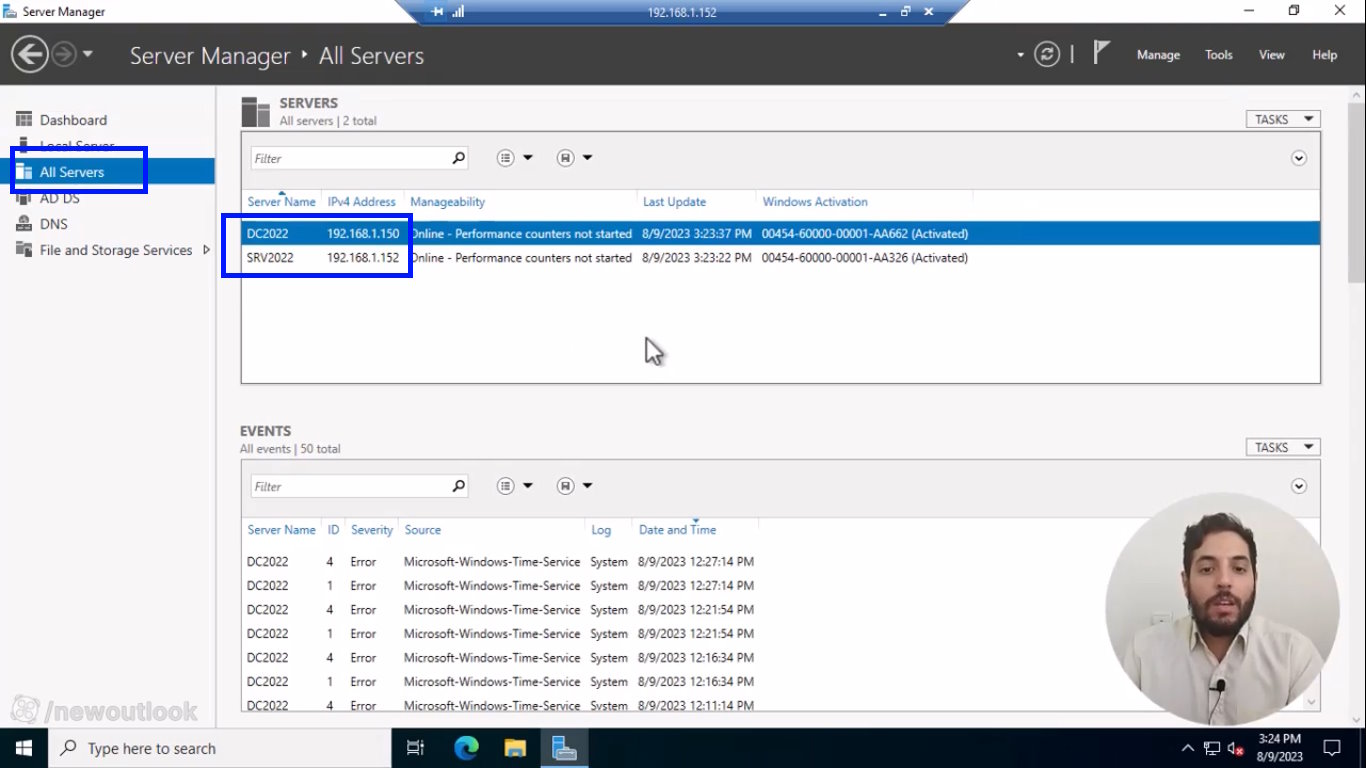1366x768 pixels.
Task: Click IP address 192.168.1.152 cell
Action: coord(363,258)
